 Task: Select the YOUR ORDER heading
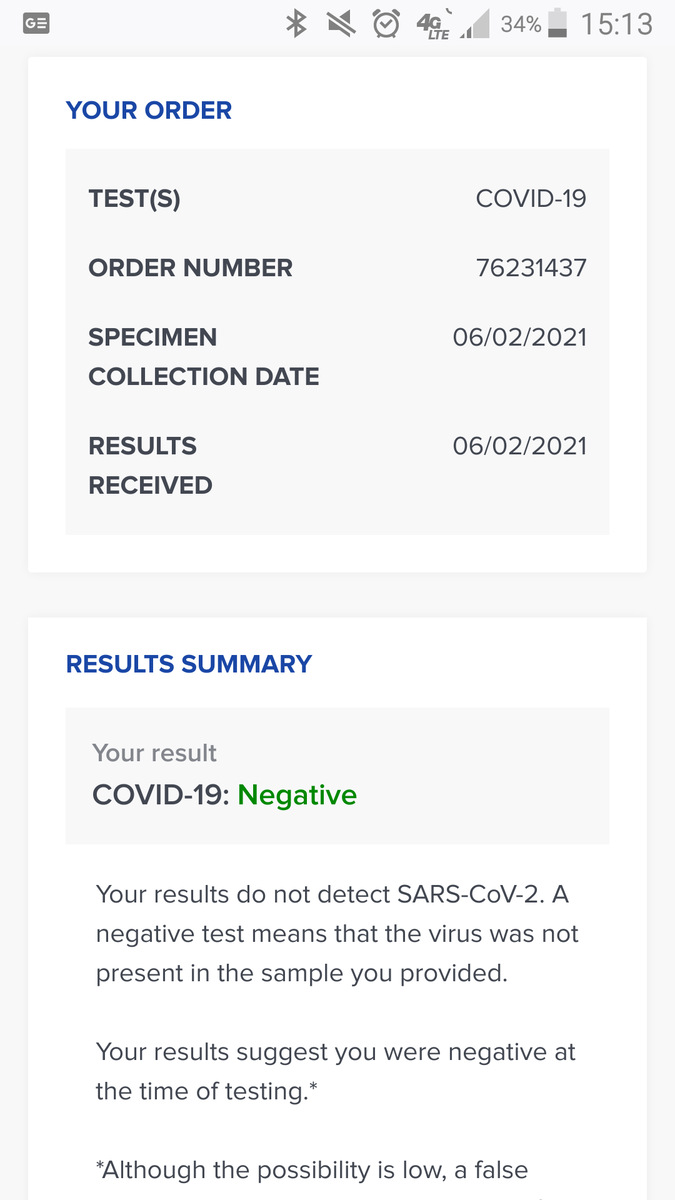coord(149,110)
